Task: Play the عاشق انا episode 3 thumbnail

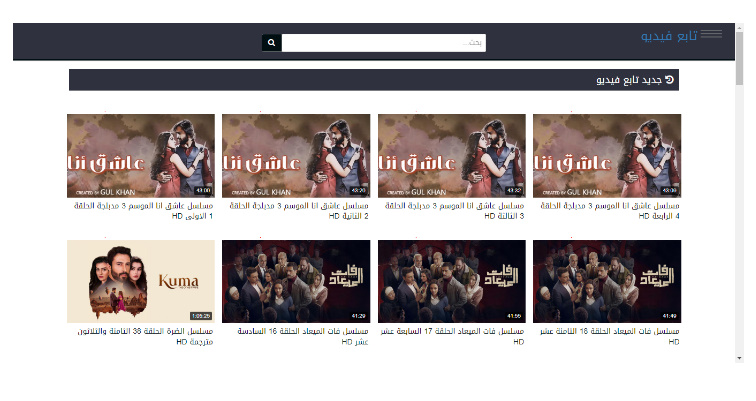Action: [452, 155]
